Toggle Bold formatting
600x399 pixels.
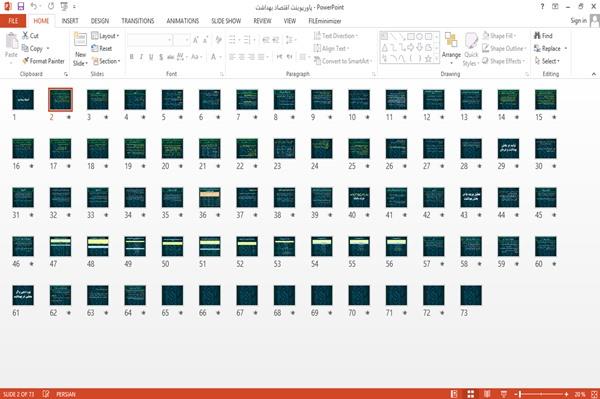pyautogui.click(x=131, y=57)
